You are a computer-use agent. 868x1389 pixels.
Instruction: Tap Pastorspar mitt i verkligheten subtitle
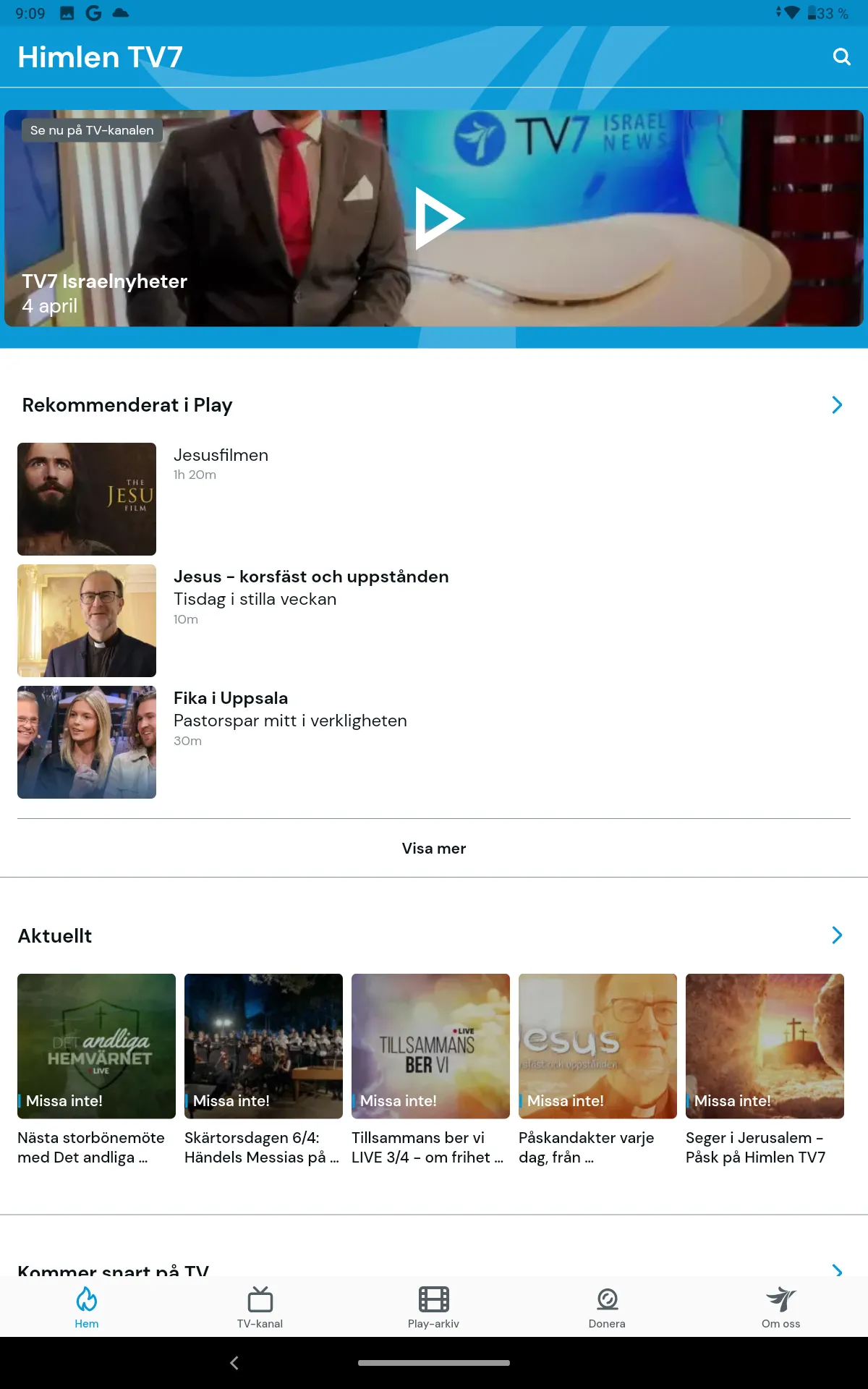pyautogui.click(x=290, y=721)
